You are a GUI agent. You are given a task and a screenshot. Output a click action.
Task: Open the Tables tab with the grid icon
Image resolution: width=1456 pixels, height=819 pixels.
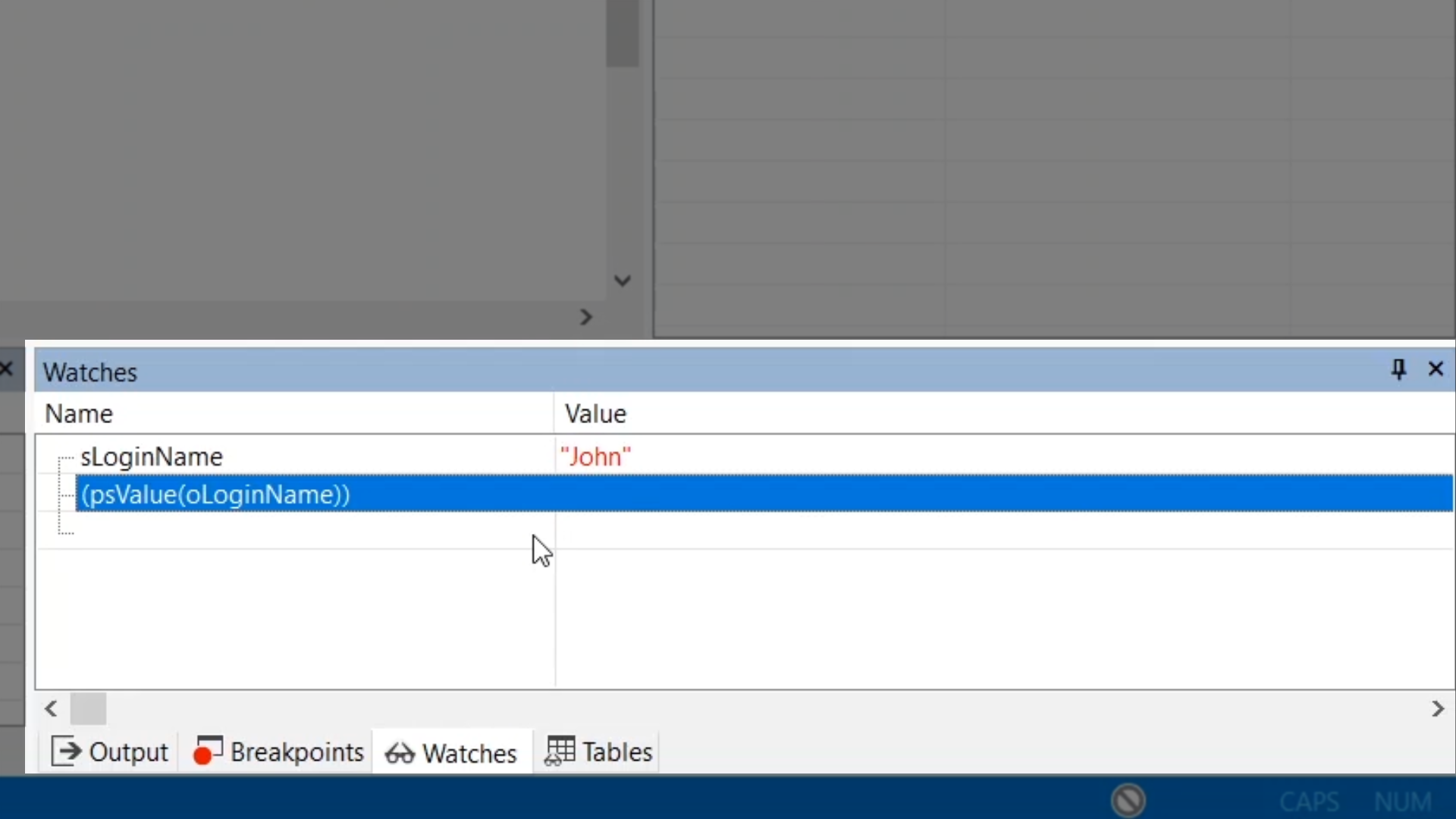(598, 752)
